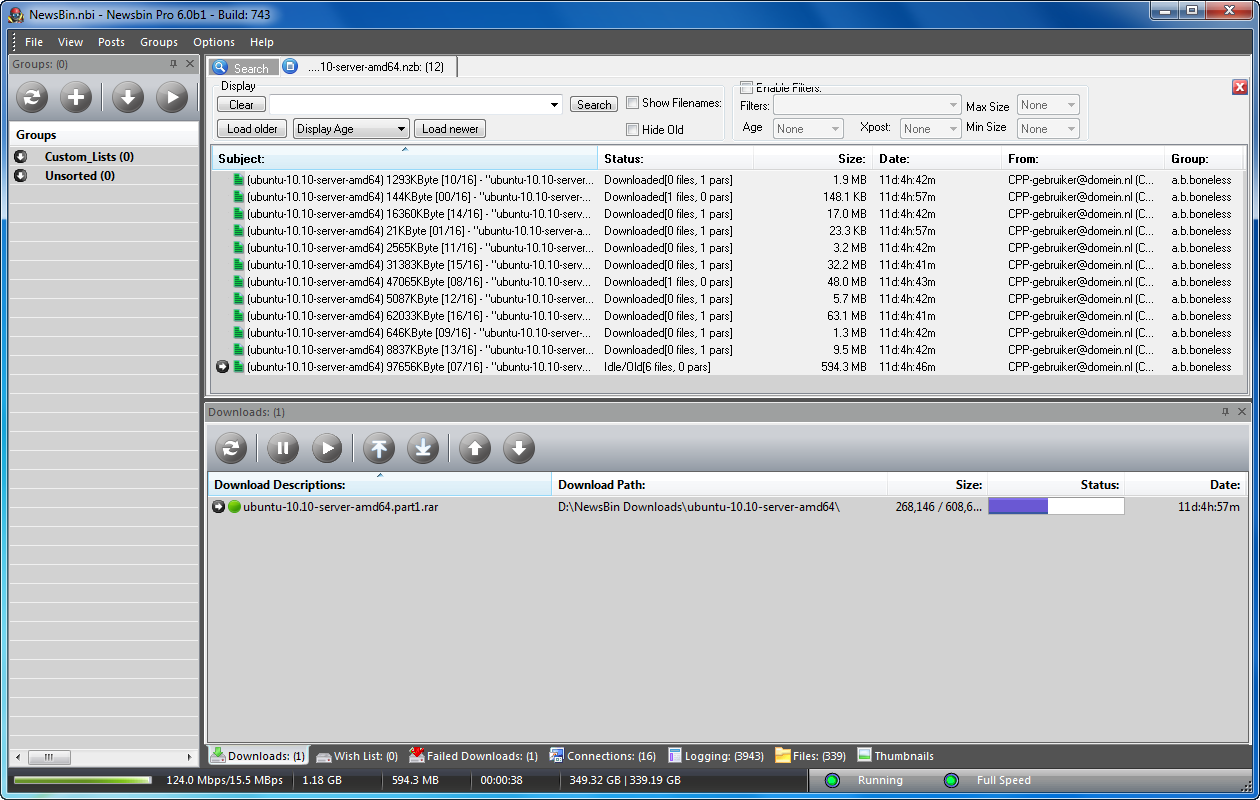This screenshot has height=800, width=1260.
Task: Close the Downloads panel
Action: [1242, 412]
